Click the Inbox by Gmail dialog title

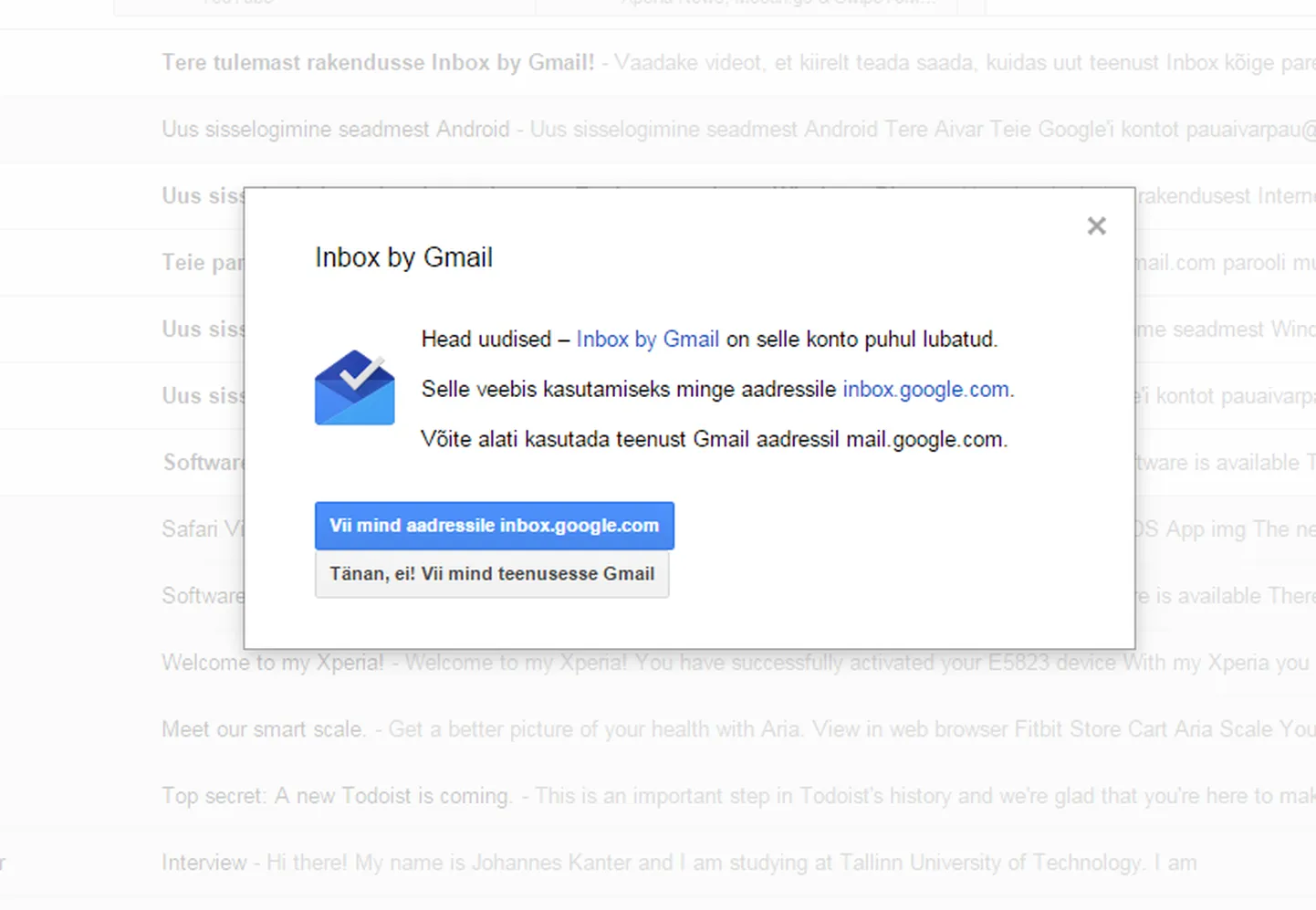403,257
